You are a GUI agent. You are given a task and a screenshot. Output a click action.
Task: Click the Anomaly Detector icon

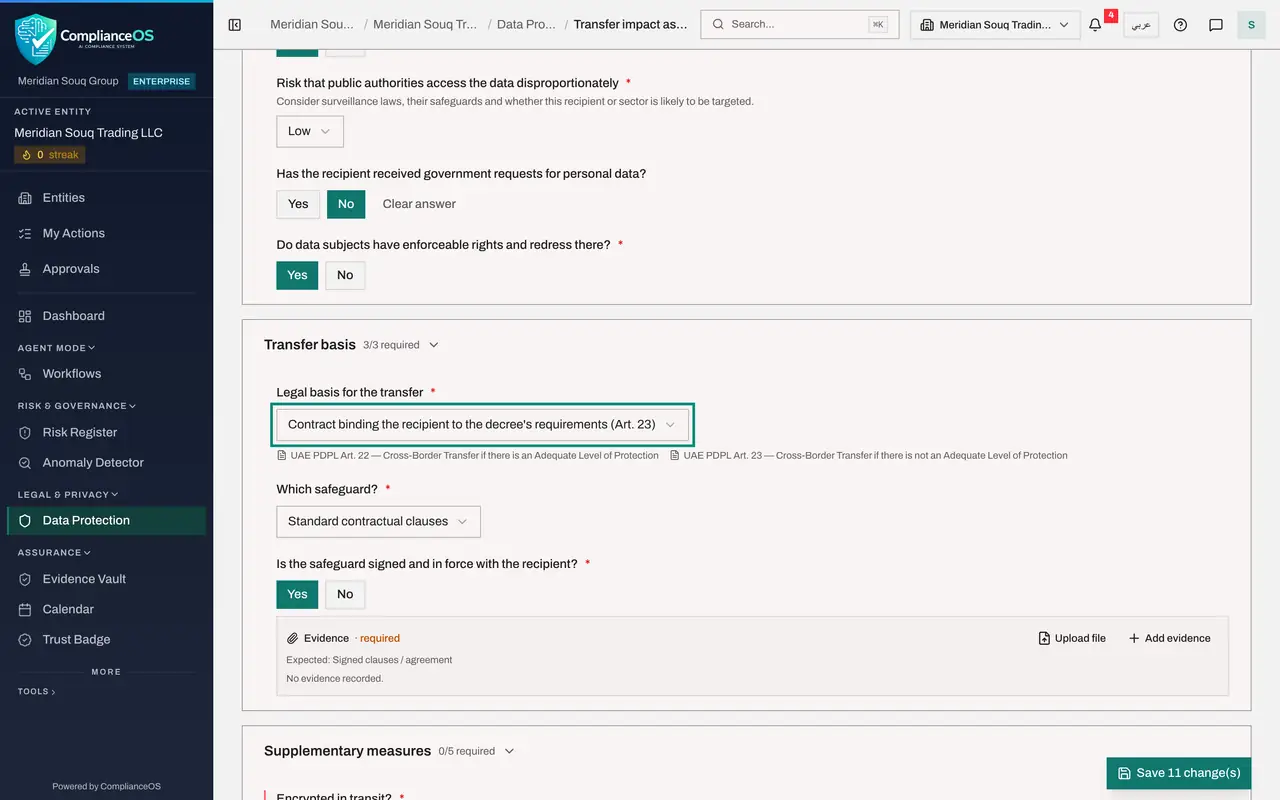(25, 463)
